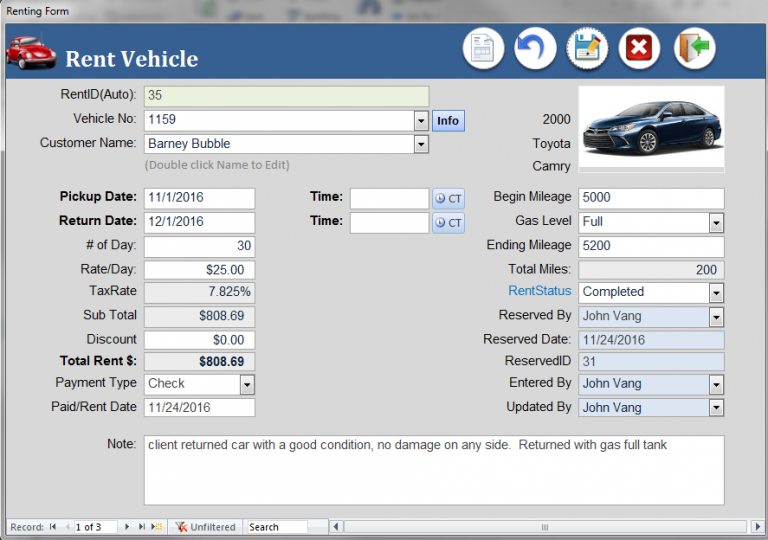Viewport: 768px width, 540px height.
Task: Go to next record arrow
Action: [127, 527]
